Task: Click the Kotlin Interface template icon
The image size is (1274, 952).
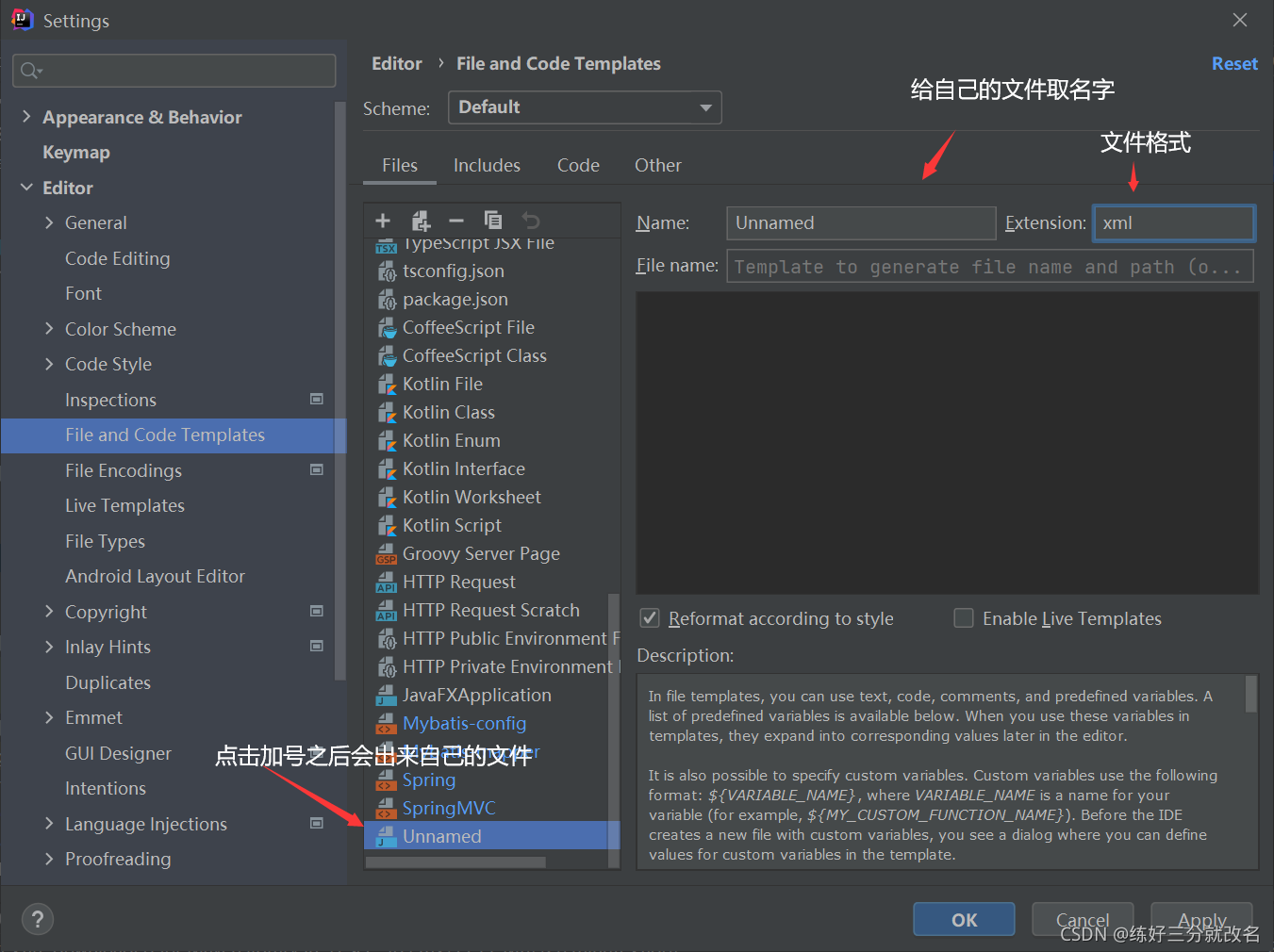Action: click(x=387, y=469)
